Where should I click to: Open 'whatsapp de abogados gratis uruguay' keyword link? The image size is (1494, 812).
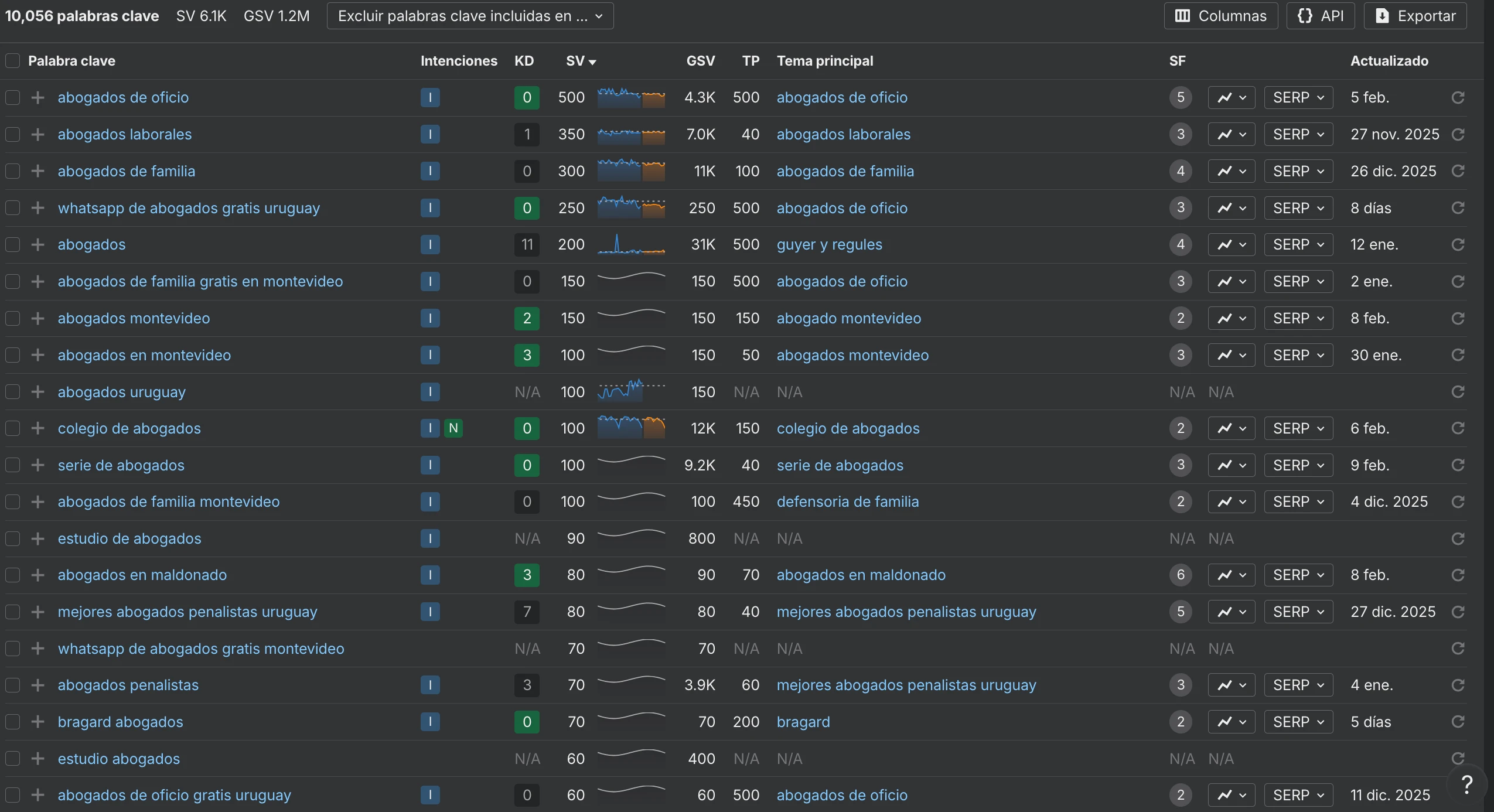pos(189,208)
